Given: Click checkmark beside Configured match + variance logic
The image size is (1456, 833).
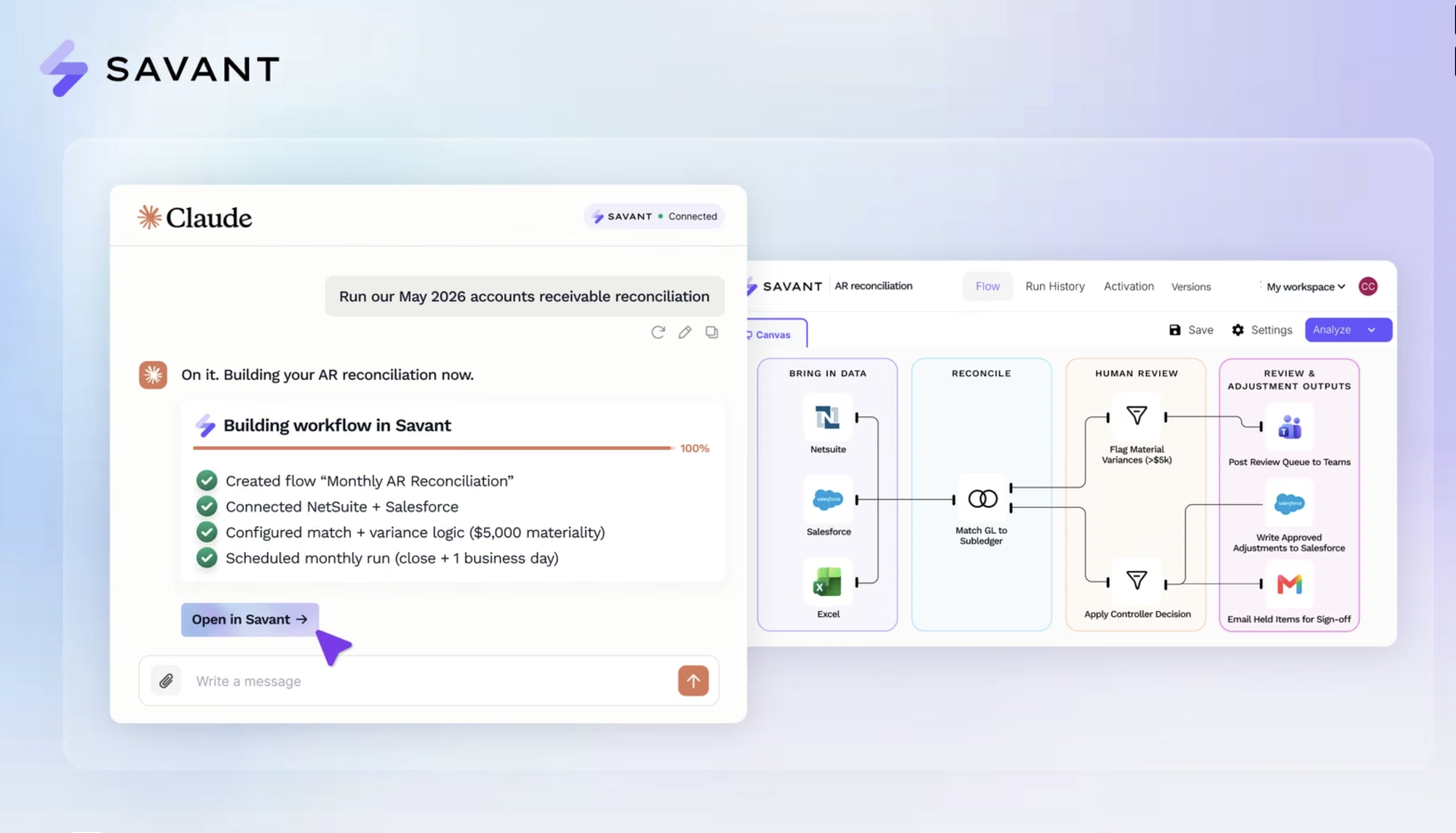Looking at the screenshot, I should [207, 532].
